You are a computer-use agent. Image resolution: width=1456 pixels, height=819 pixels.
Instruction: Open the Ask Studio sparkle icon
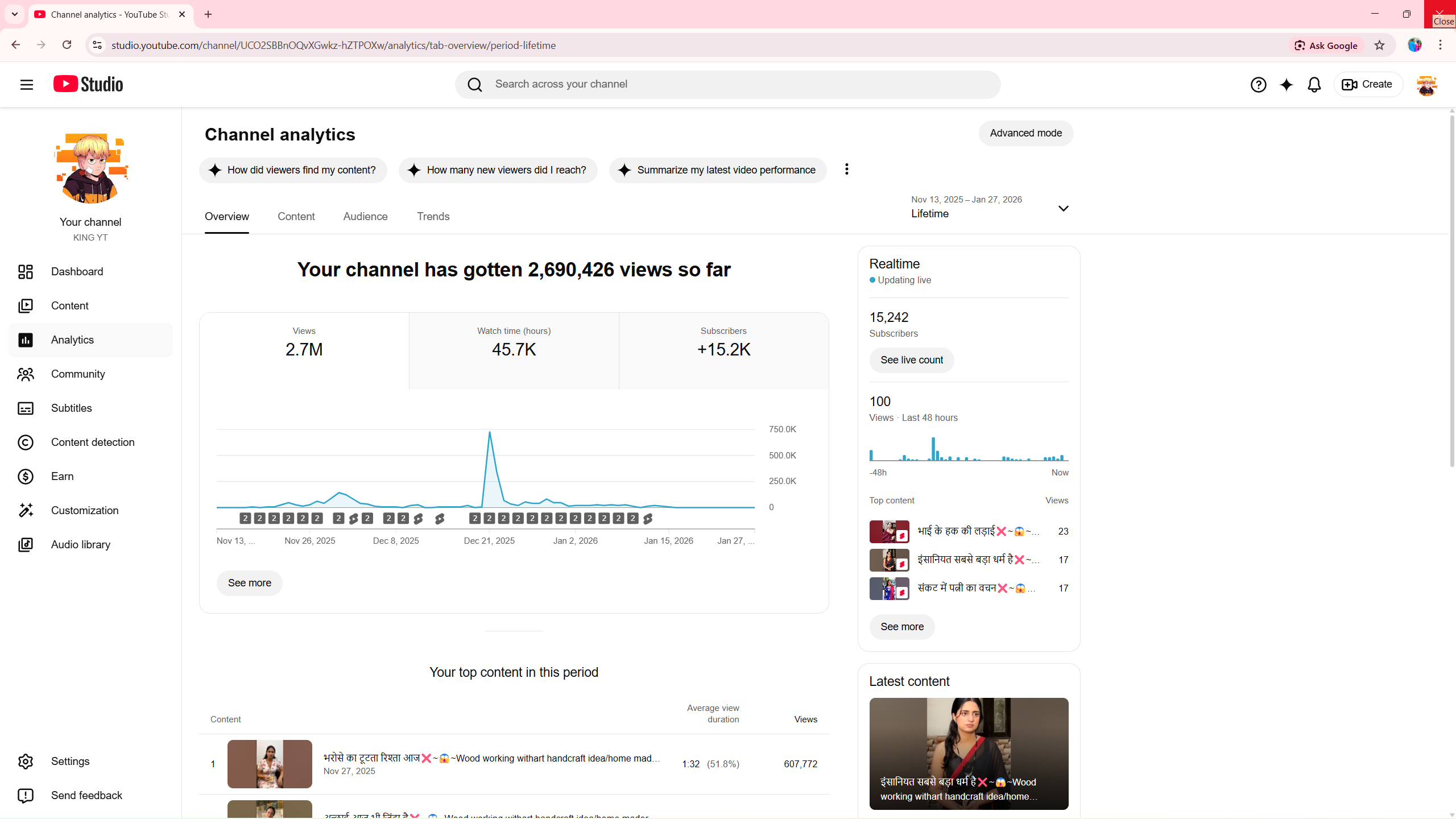click(1286, 85)
